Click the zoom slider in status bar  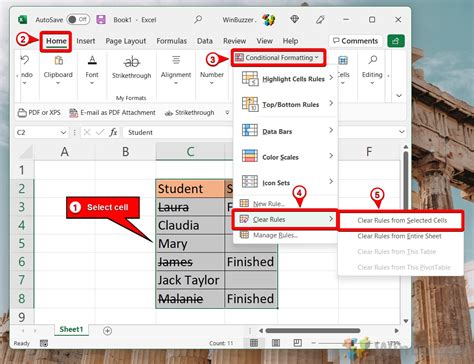coord(348,343)
